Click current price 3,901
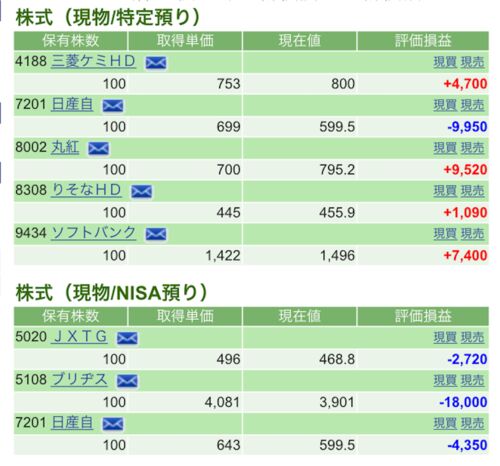 click(337, 402)
